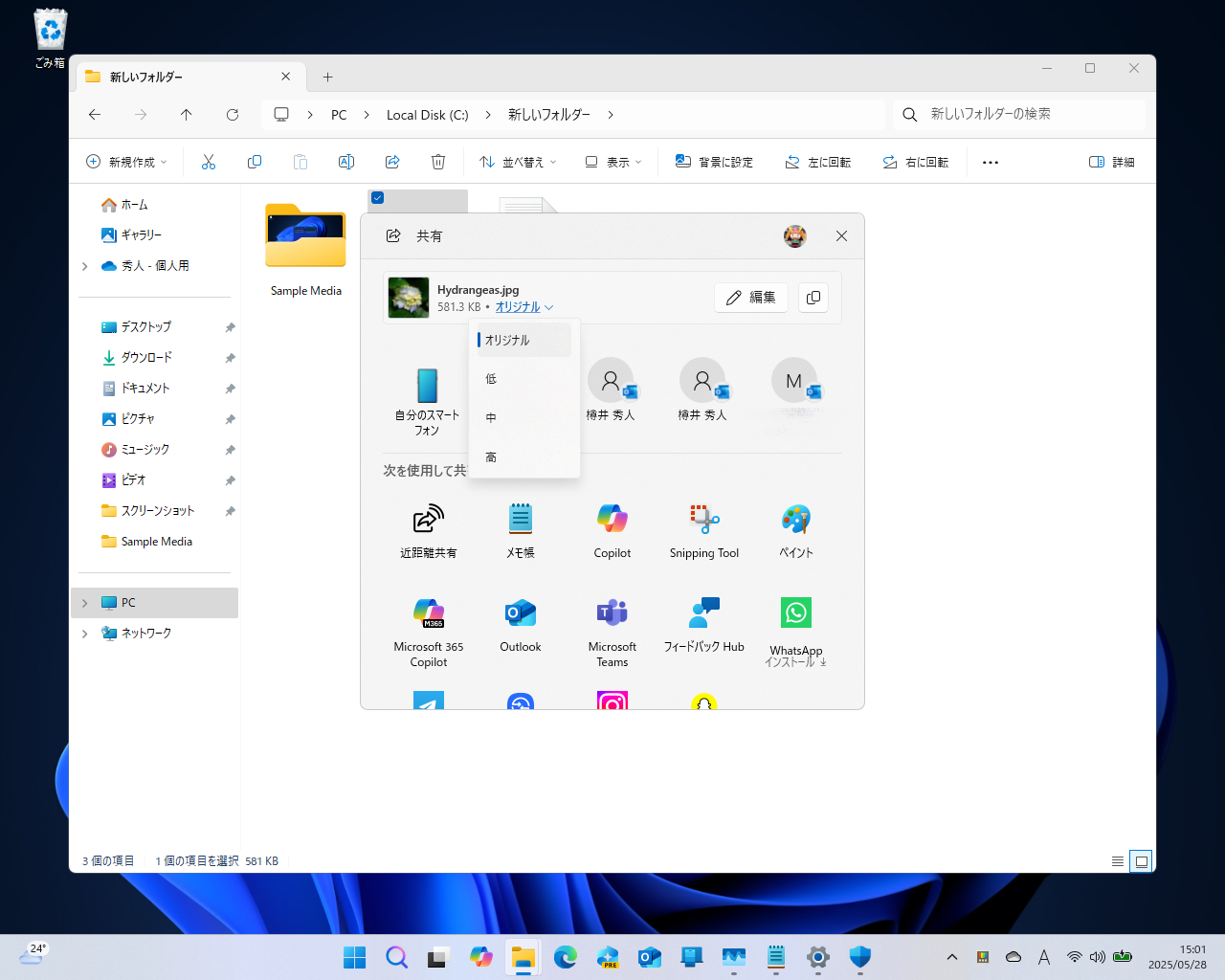This screenshot has height=980, width=1225.
Task: Open the 表示 view options dropdown
Action: (612, 161)
